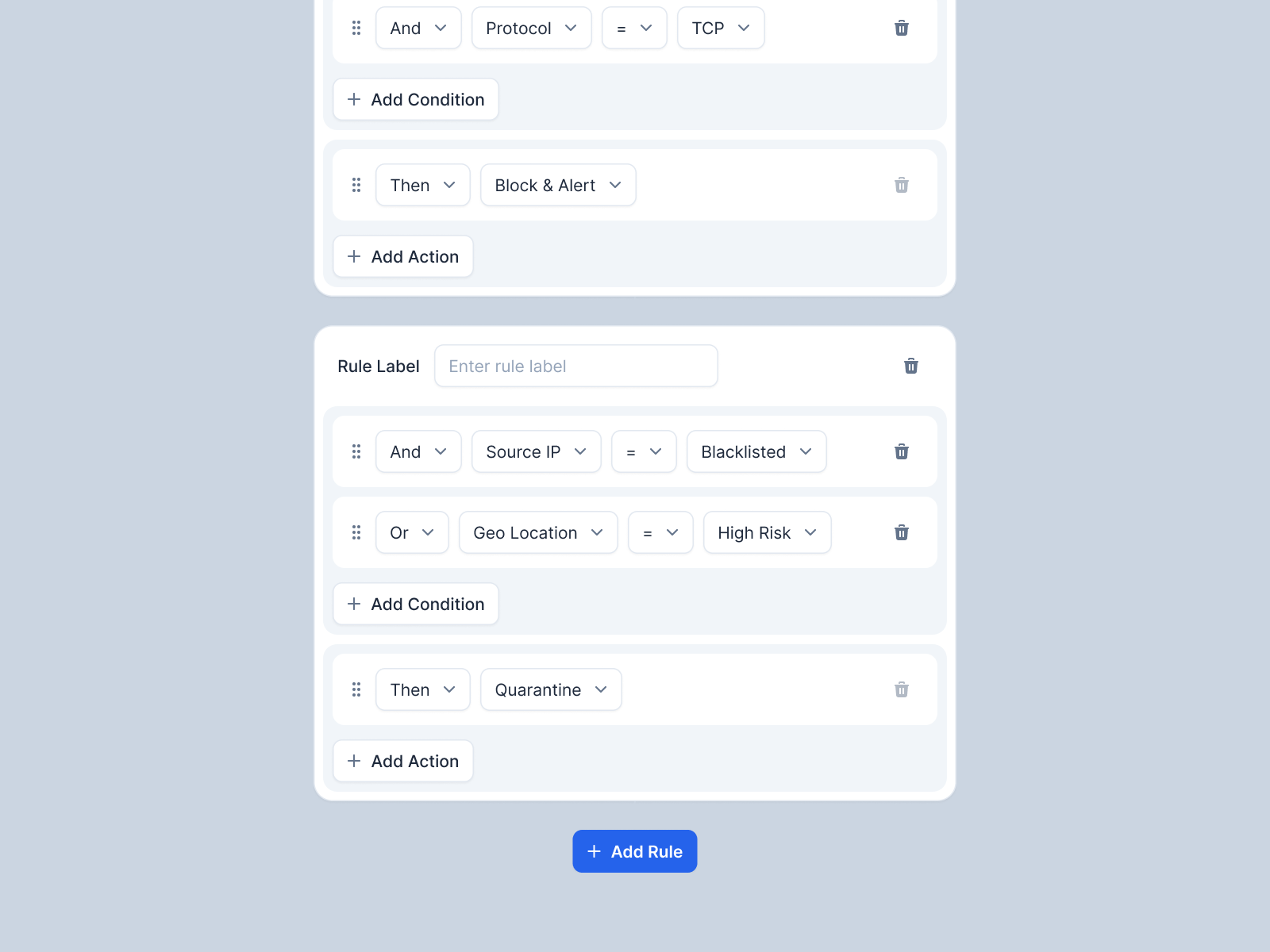Focus the Enter rule label input field

[x=575, y=366]
